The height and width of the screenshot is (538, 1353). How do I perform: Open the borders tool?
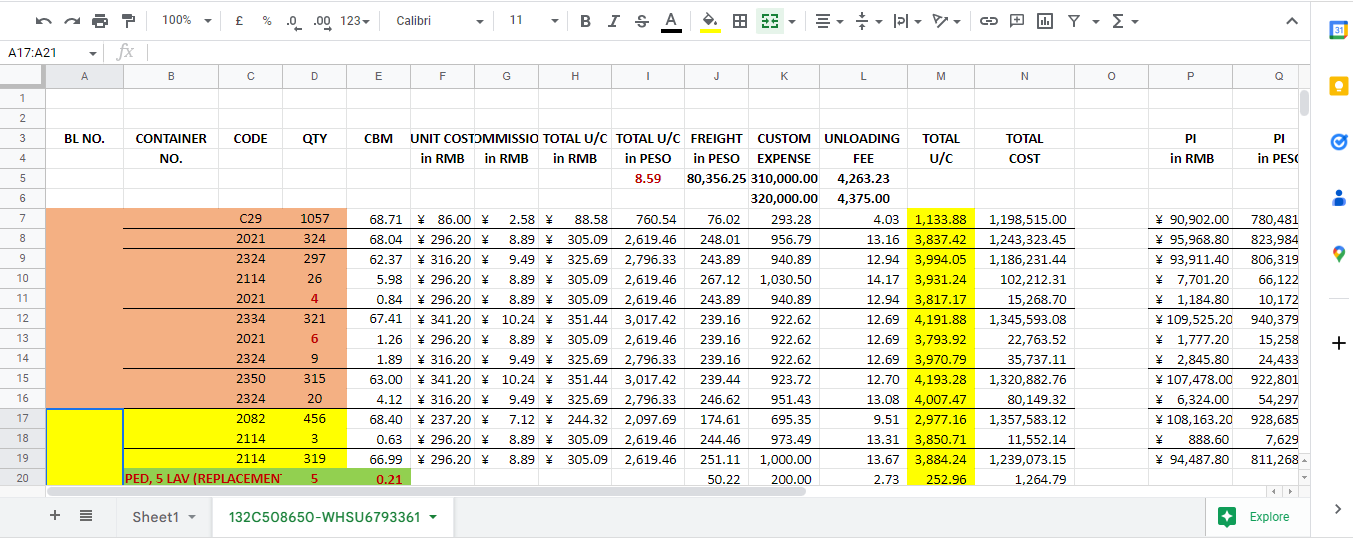tap(740, 21)
